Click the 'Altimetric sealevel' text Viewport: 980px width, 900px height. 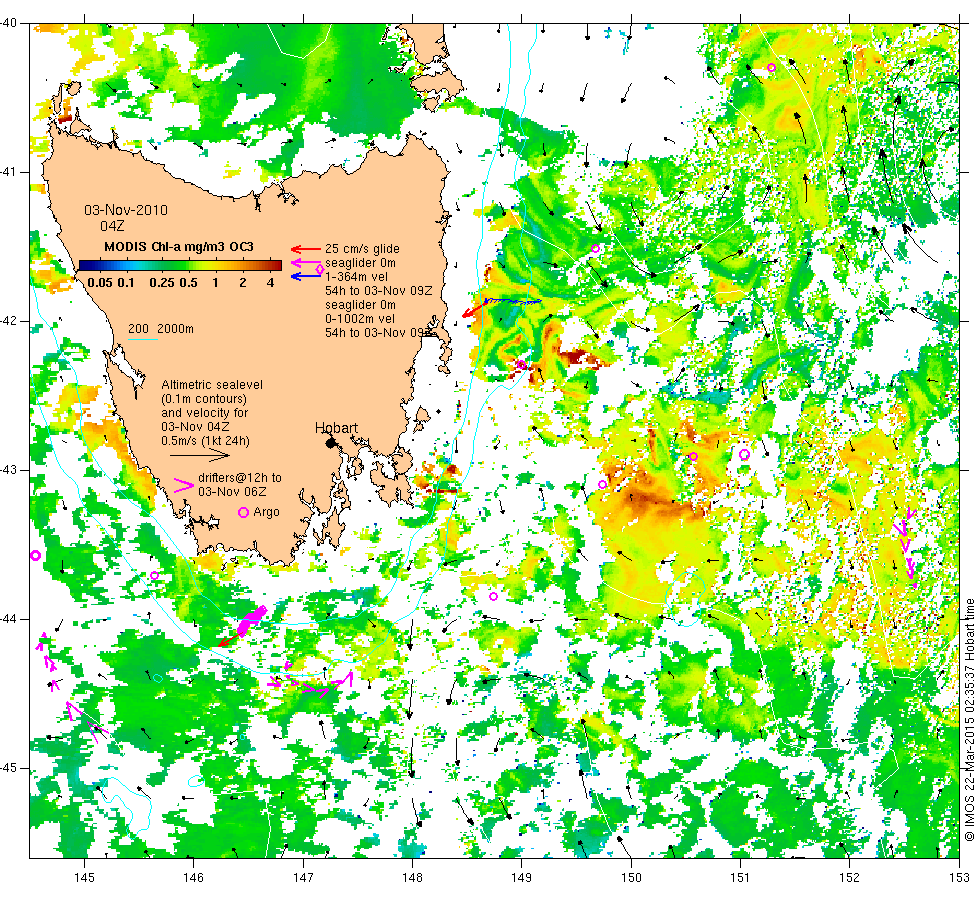pos(212,385)
